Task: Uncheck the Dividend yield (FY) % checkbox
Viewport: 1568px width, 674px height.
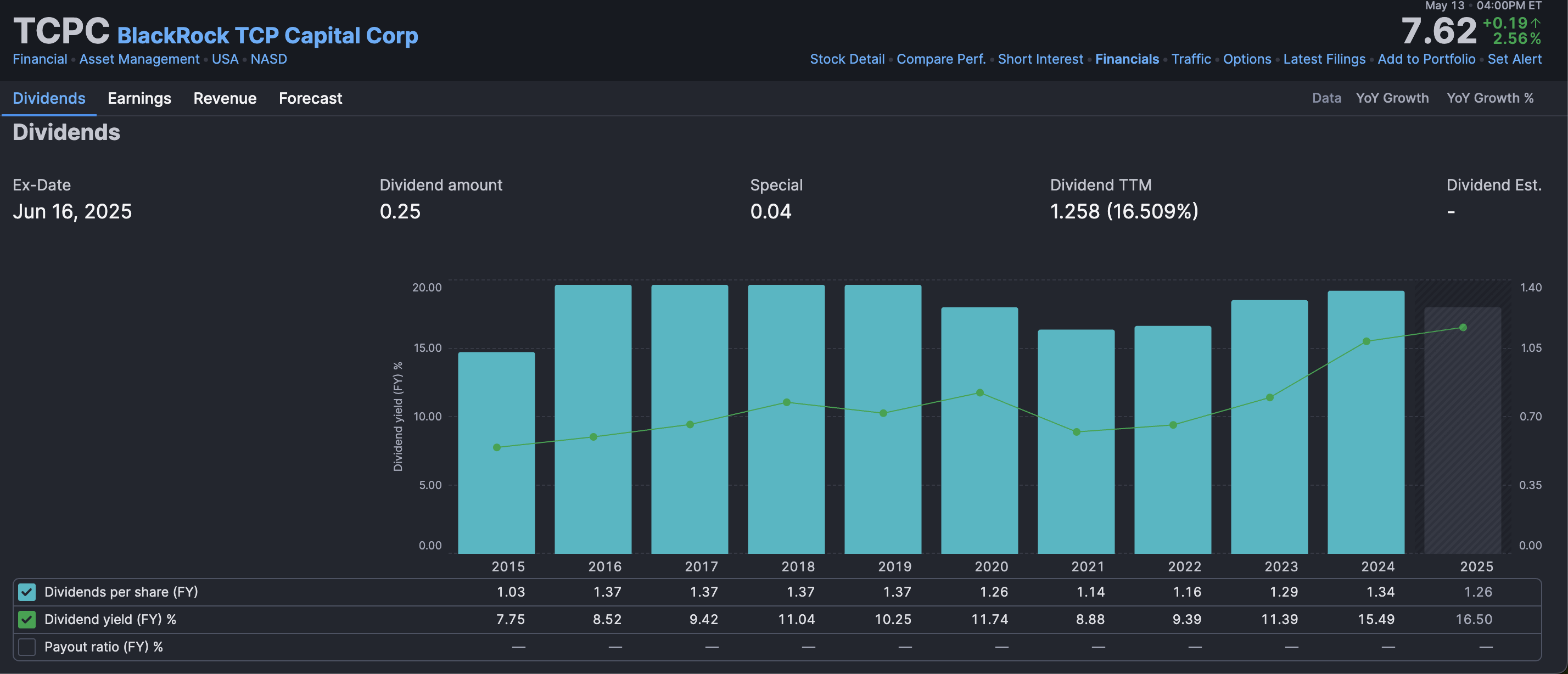Action: 27,619
